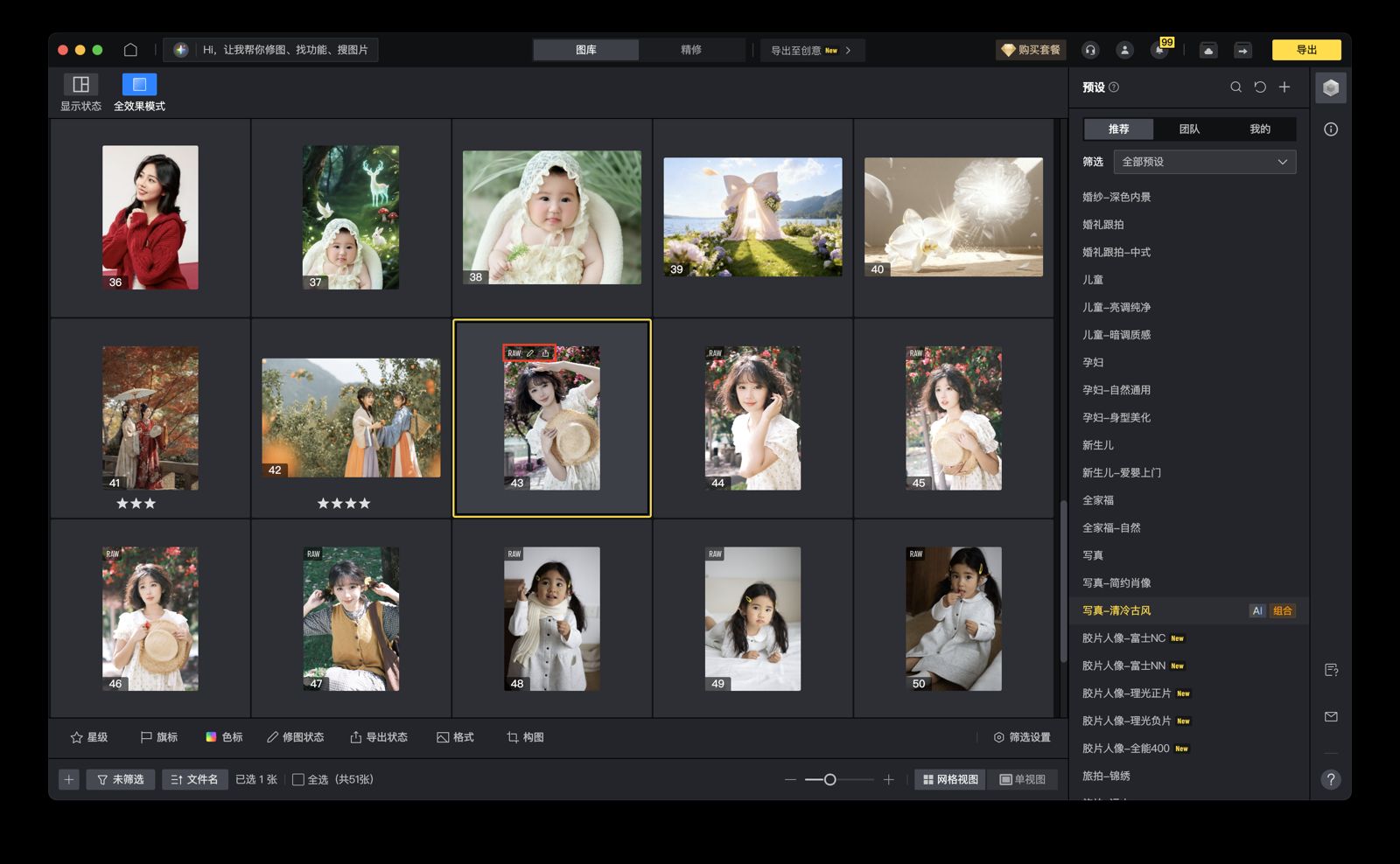Open notifications bell with 99 badge
Image resolution: width=1400 pixels, height=864 pixels.
1159,50
